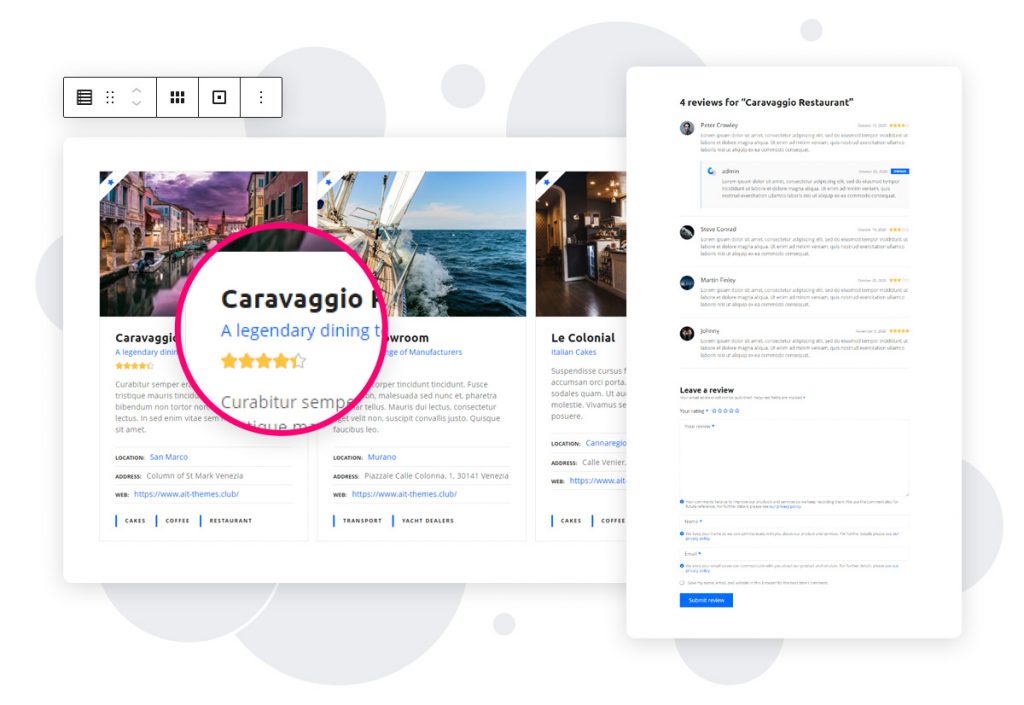Tick the save my name and email checkbox
The width and height of the screenshot is (1024, 705).
point(682,583)
